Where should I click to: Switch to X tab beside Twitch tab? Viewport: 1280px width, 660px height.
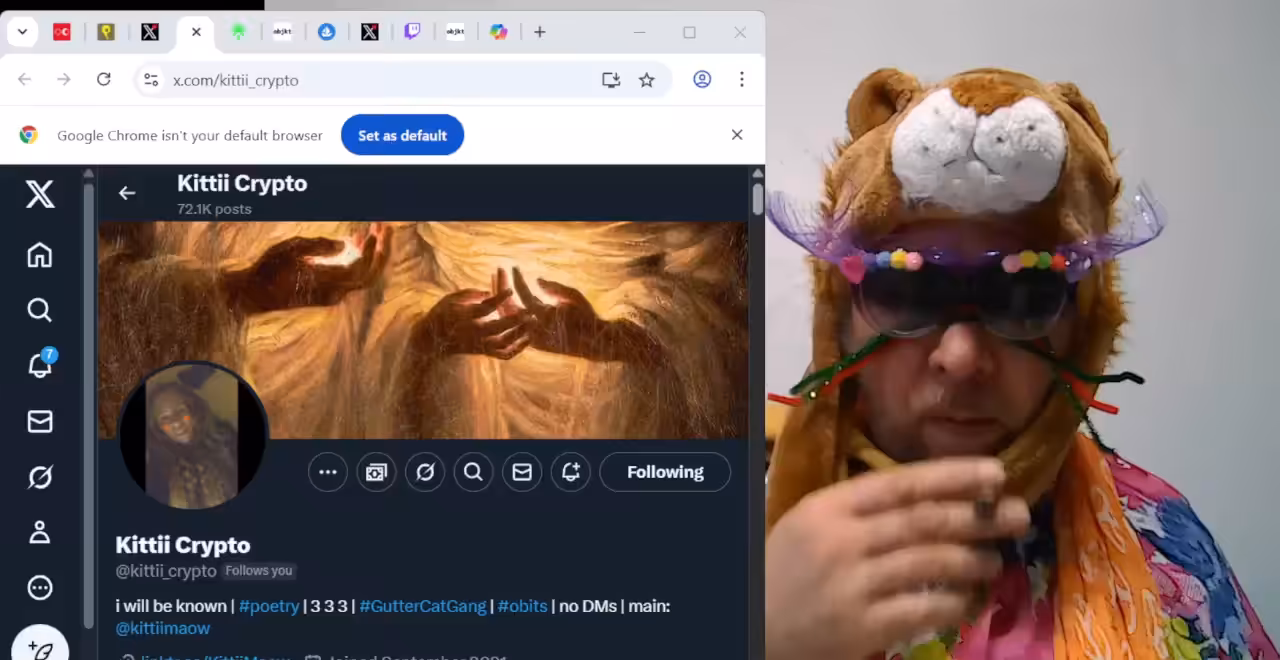(x=370, y=32)
